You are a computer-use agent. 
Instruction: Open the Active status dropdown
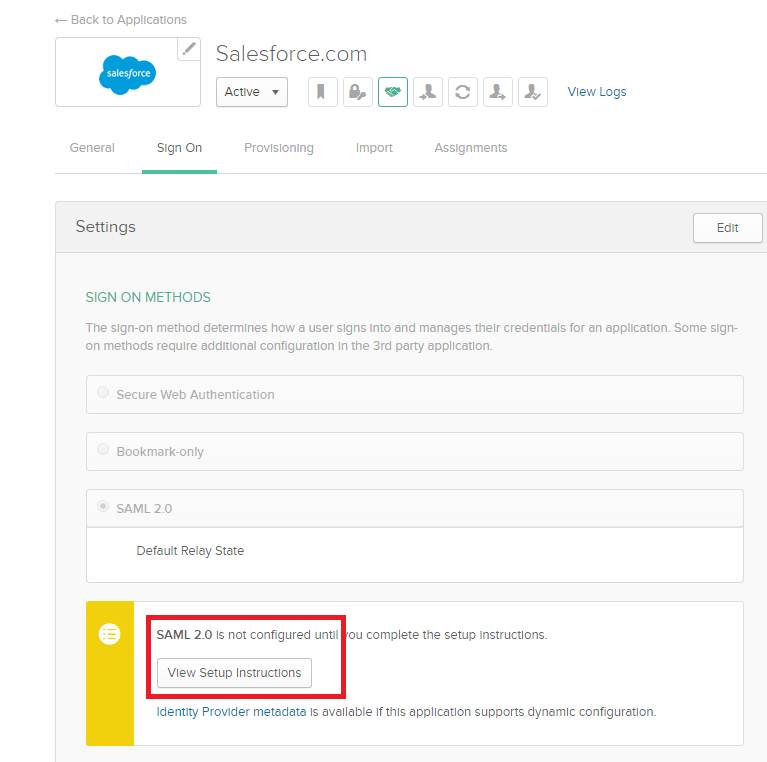pos(252,92)
